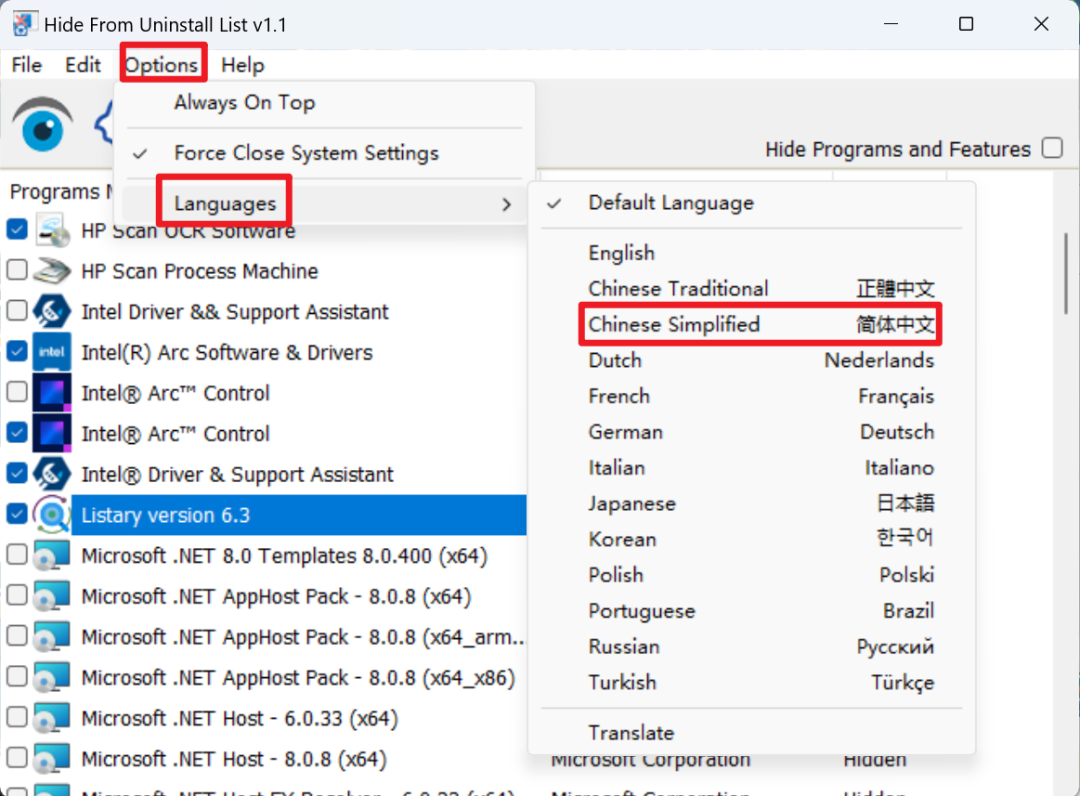
Task: Toggle Force Close System Settings
Action: point(324,153)
